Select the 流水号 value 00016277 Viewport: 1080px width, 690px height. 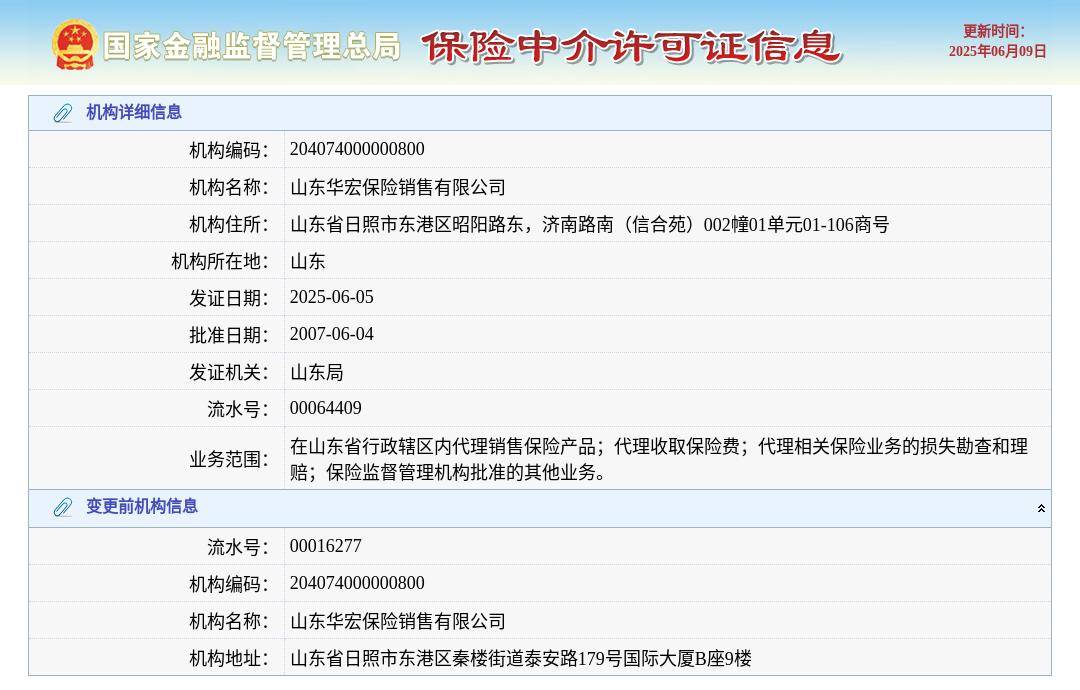click(325, 546)
